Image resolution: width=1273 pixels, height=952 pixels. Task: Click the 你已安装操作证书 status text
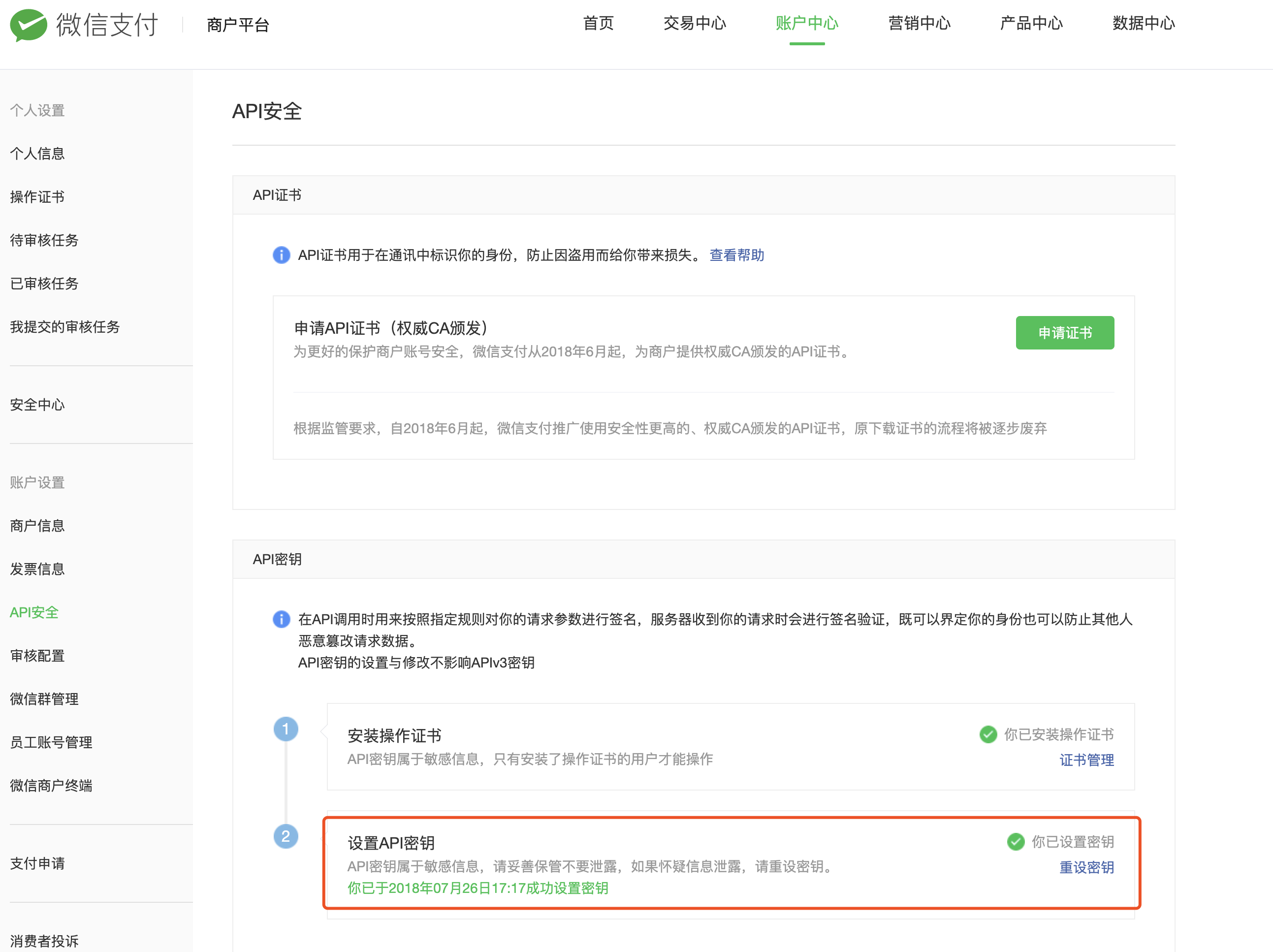pos(1059,734)
